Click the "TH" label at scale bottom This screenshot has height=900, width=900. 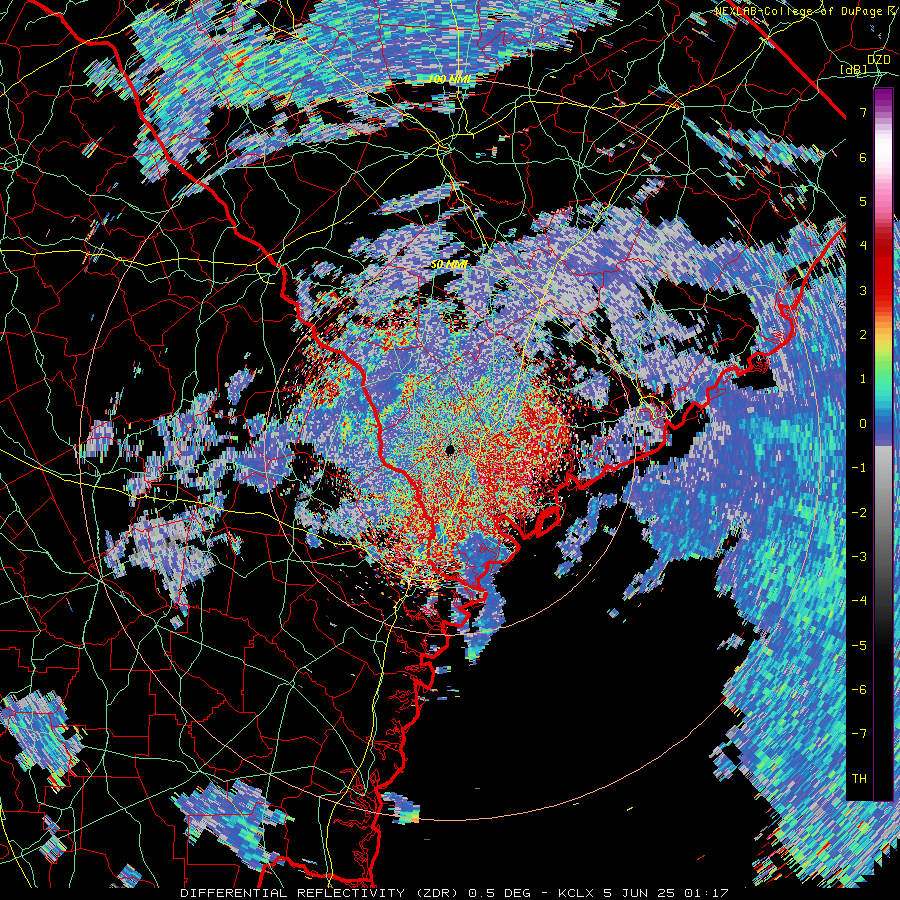click(859, 779)
